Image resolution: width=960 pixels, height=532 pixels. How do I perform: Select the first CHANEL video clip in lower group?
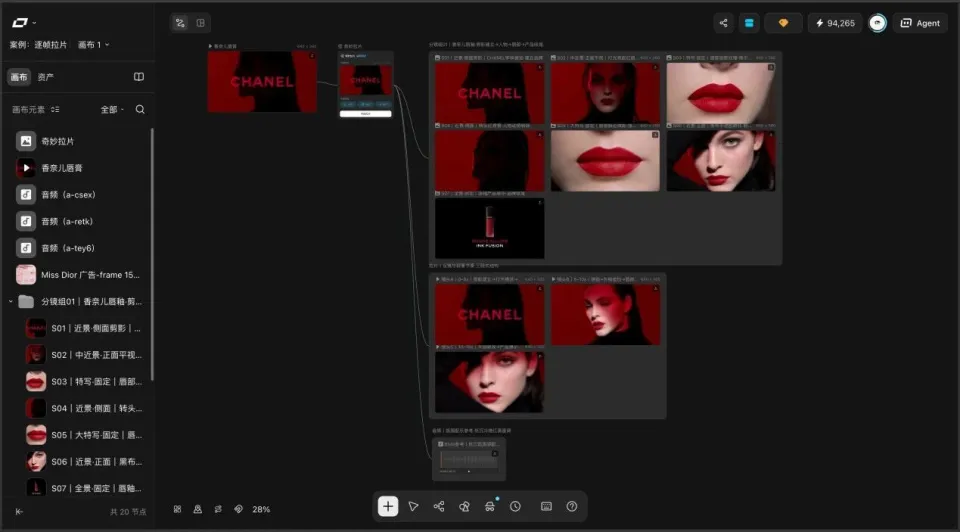click(x=490, y=314)
